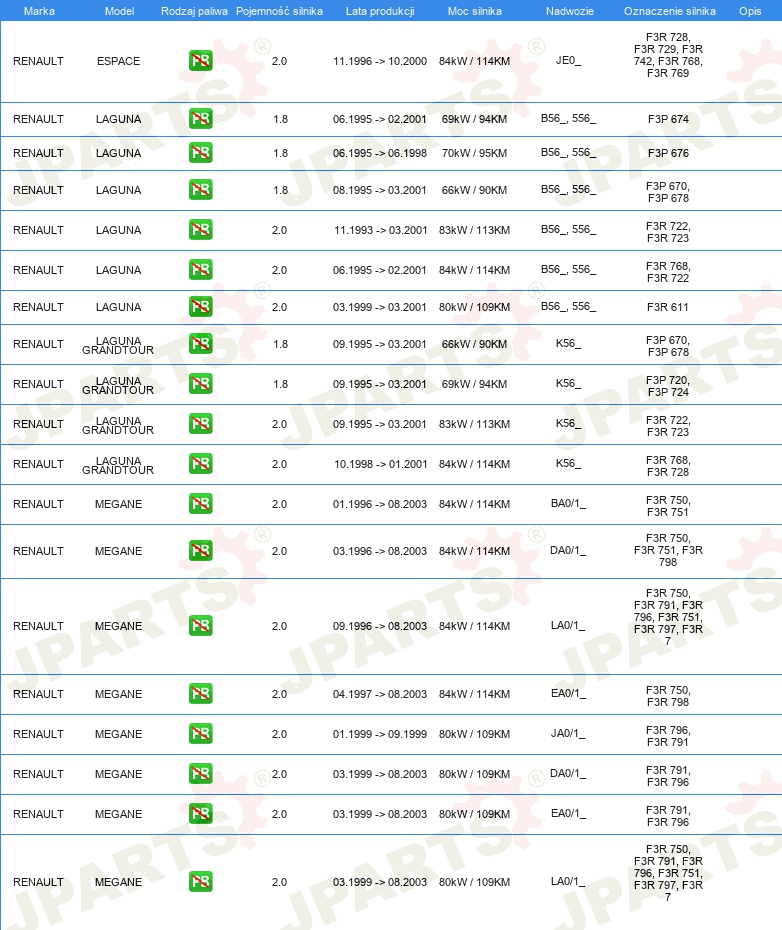Click the fuel icon for MEGANE DA0/1_ 80kW / 109KM

coord(201,773)
